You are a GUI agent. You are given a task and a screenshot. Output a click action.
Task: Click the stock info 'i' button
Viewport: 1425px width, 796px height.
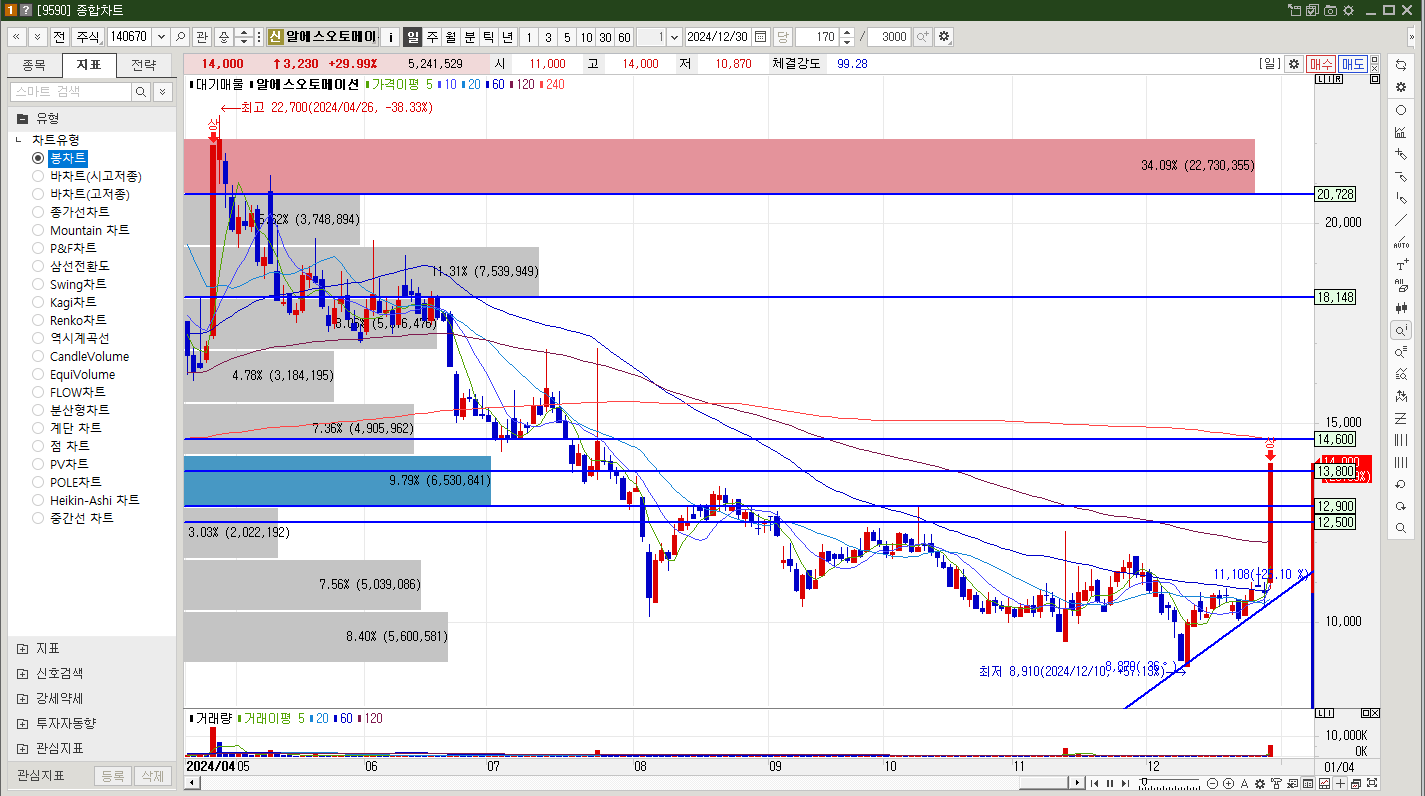391,37
